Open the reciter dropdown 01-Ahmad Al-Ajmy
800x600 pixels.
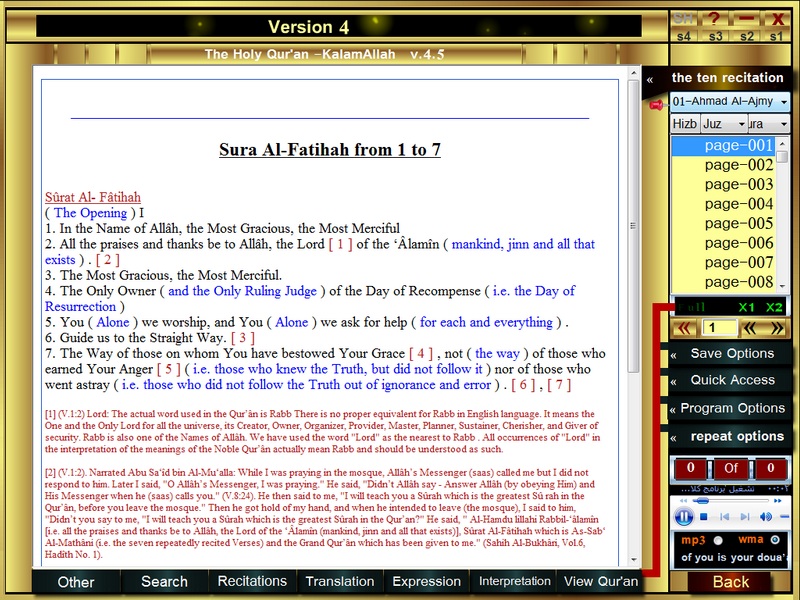pyautogui.click(x=729, y=102)
